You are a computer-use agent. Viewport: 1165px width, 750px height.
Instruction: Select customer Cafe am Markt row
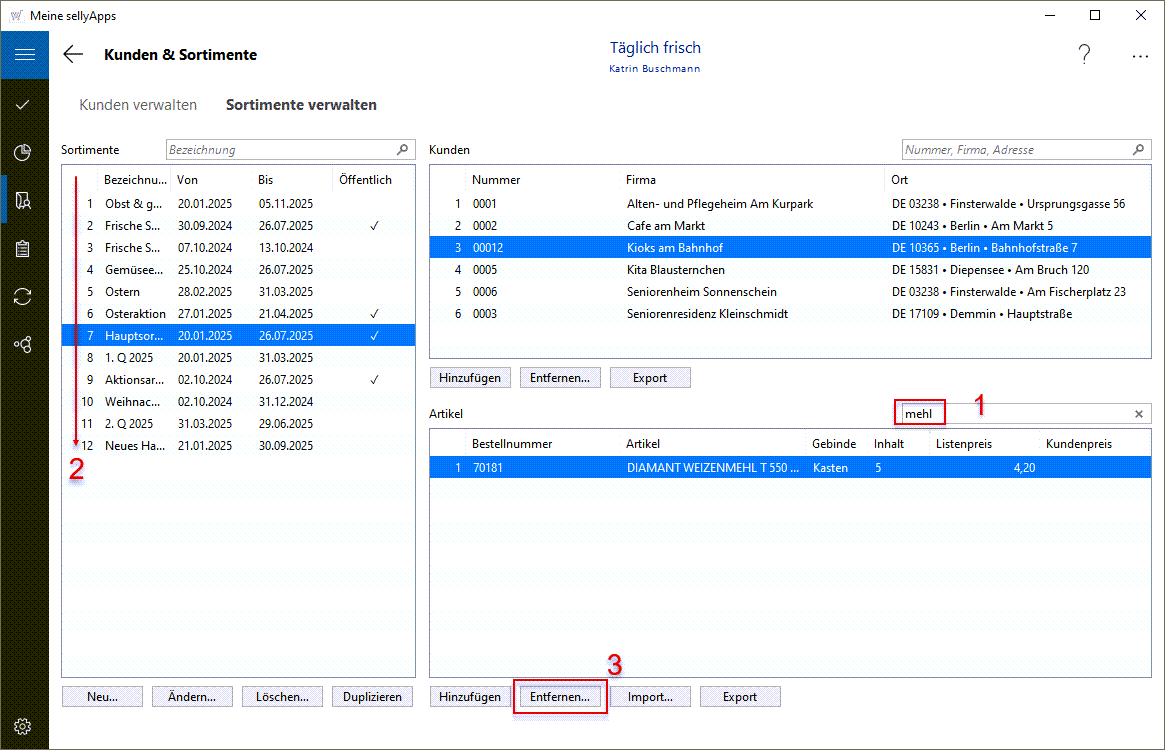[x=668, y=226]
